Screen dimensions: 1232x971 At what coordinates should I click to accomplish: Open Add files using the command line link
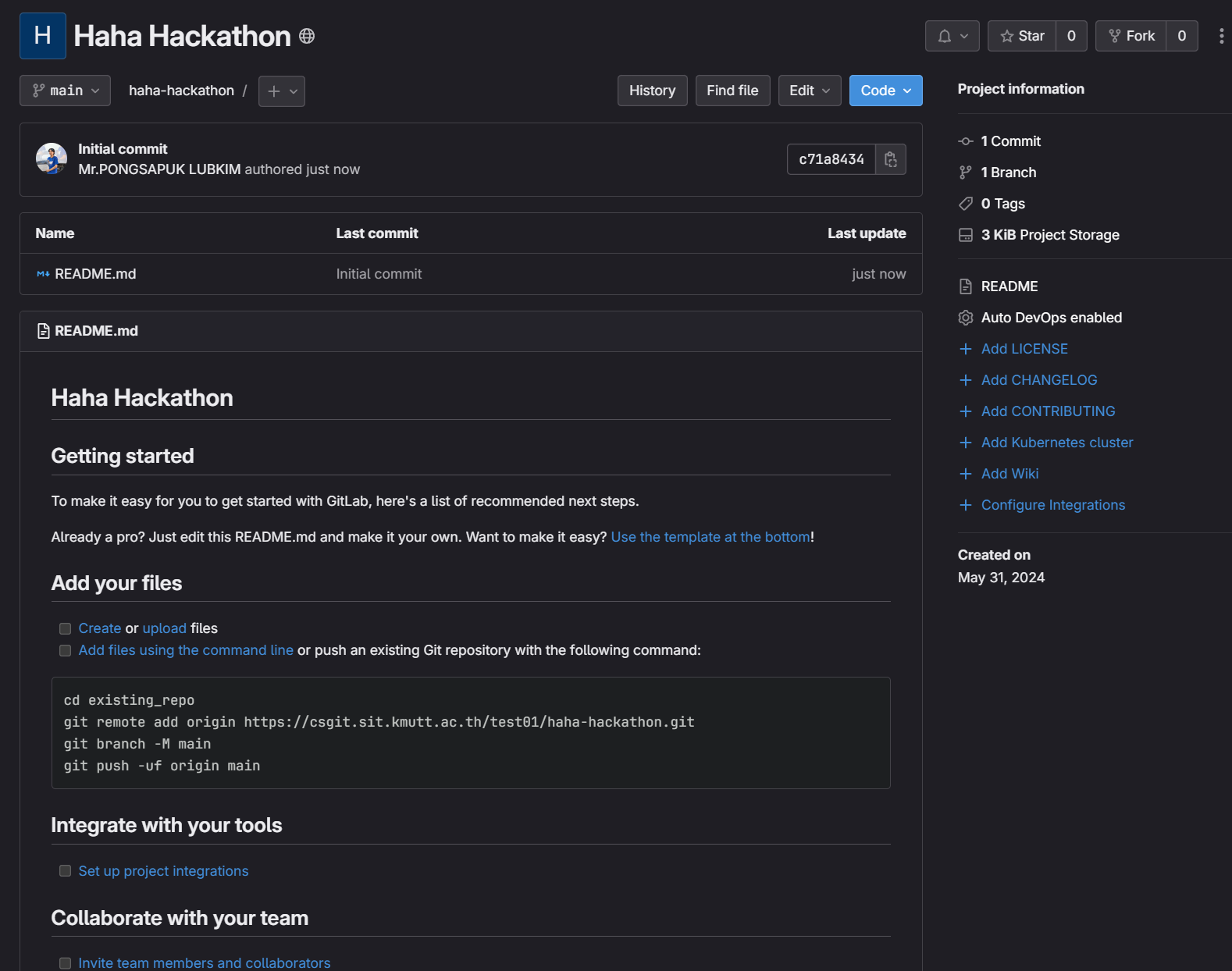tap(186, 650)
